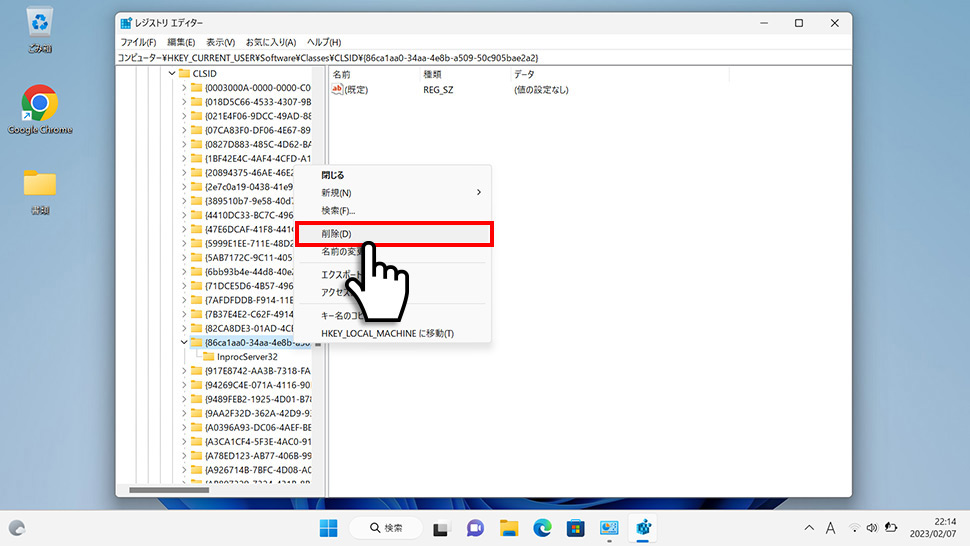Expand the {917E8742-AA3B-7318-FA key
This screenshot has height=546, width=970.
(184, 371)
